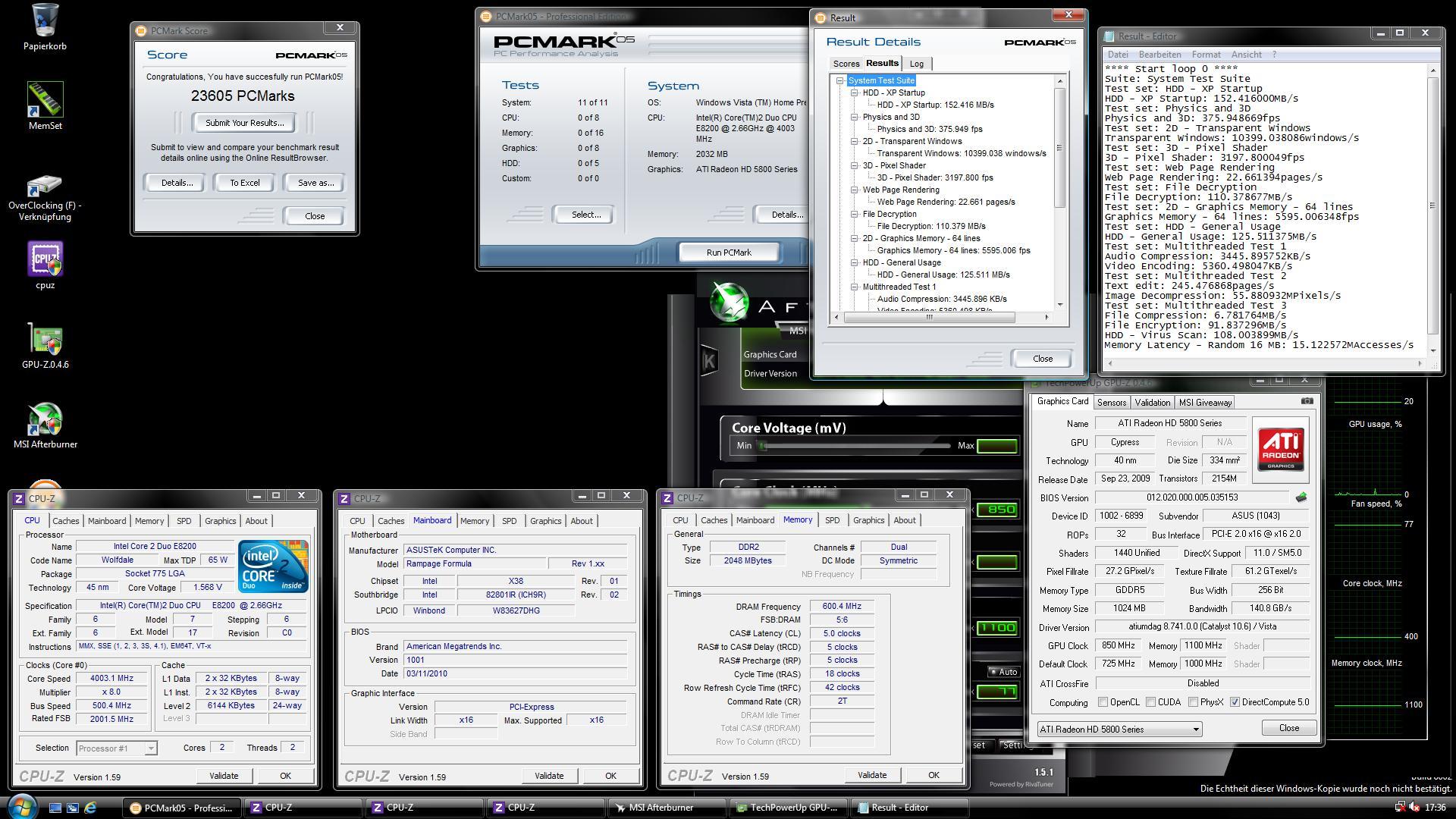1456x819 pixels.
Task: Click the K button in MSI Afterburner
Action: coord(708,361)
